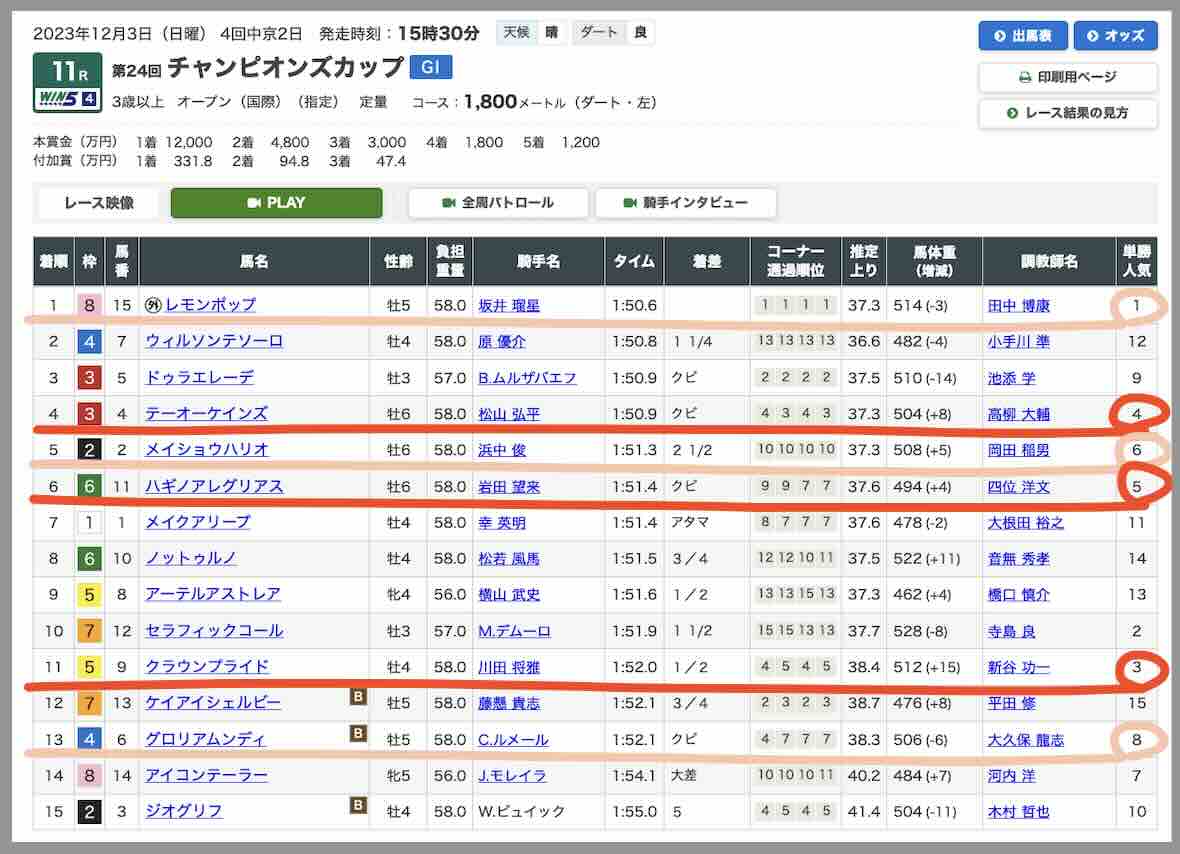Image resolution: width=1180 pixels, height=854 pixels.
Task: Click yellow frame number 5 for アーテルアストレア
Action: point(90,594)
